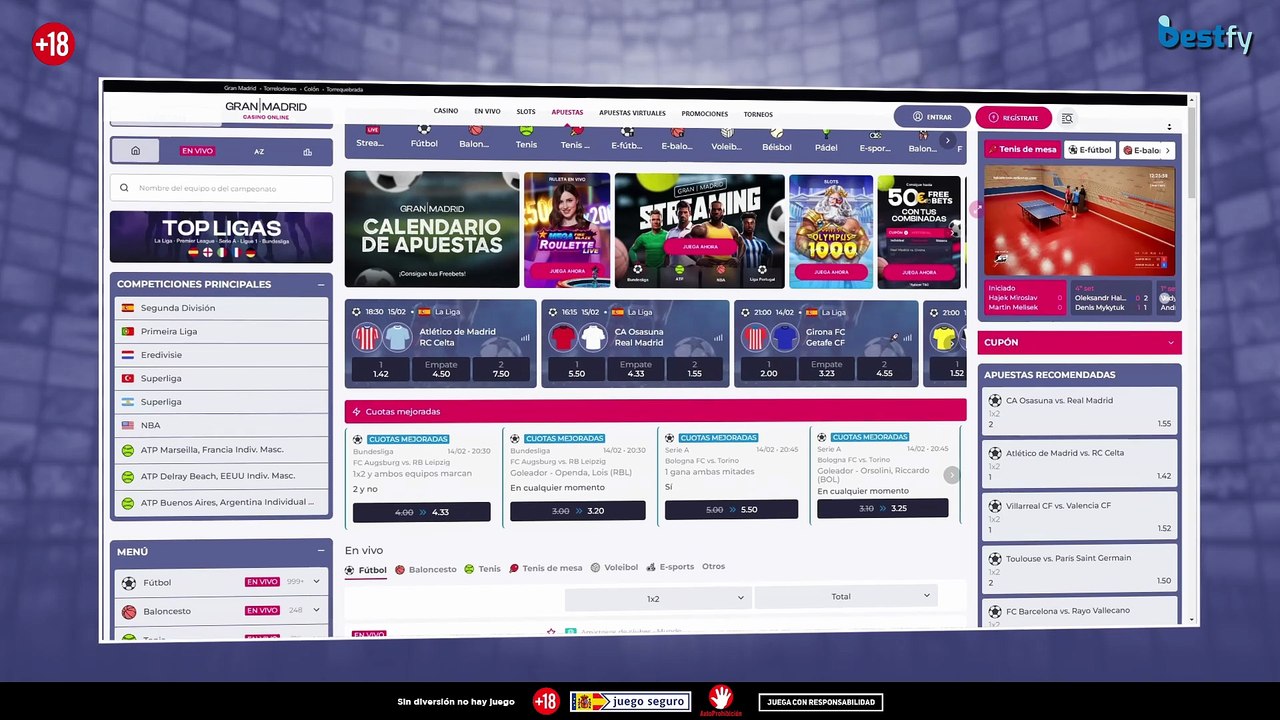The width and height of the screenshot is (1280, 720).
Task: Open the 1x2 market dropdown
Action: click(x=658, y=598)
